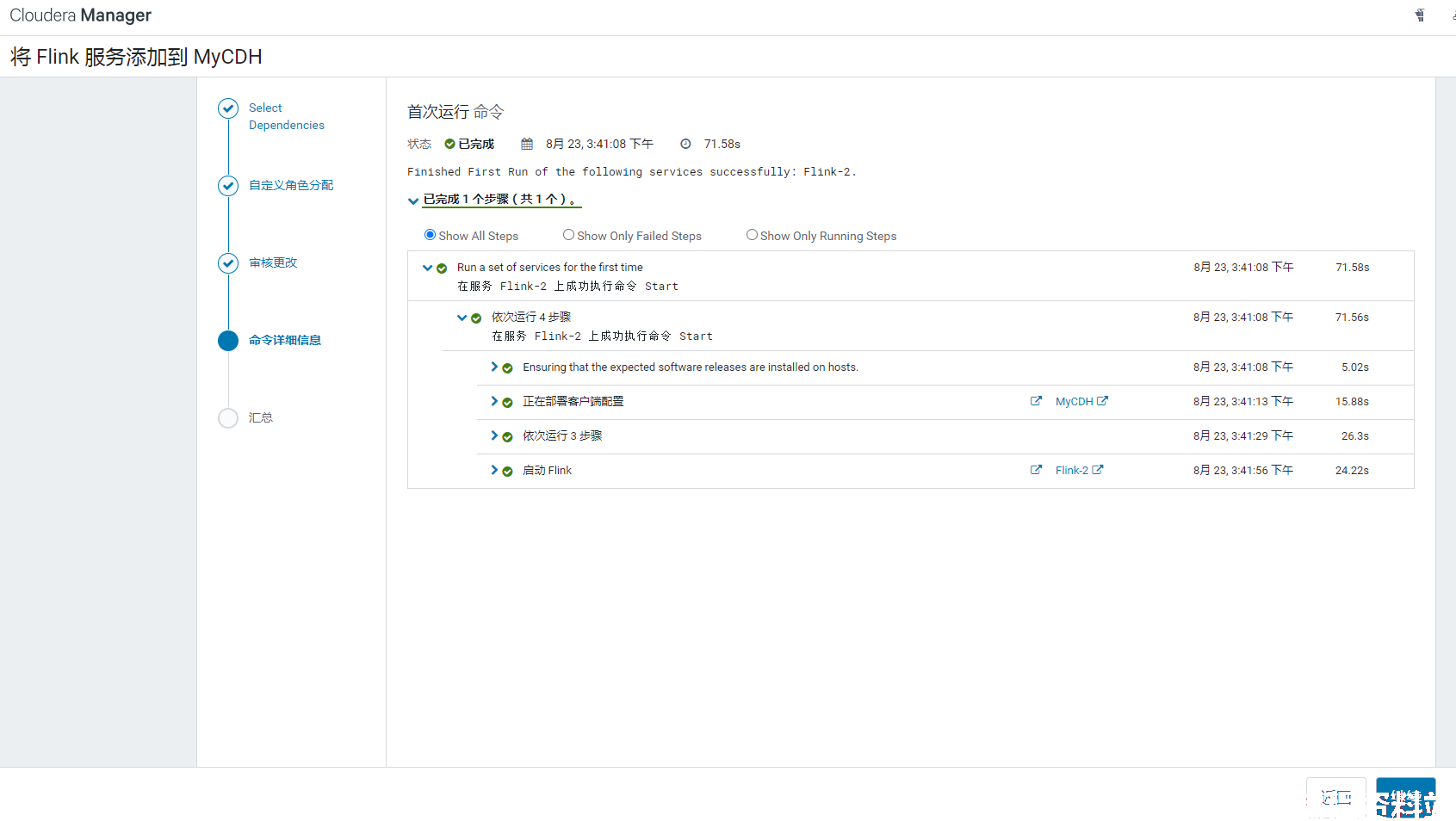The height and width of the screenshot is (821, 1456).
Task: Open external link icon left of Flink-2
Action: pyautogui.click(x=1036, y=470)
